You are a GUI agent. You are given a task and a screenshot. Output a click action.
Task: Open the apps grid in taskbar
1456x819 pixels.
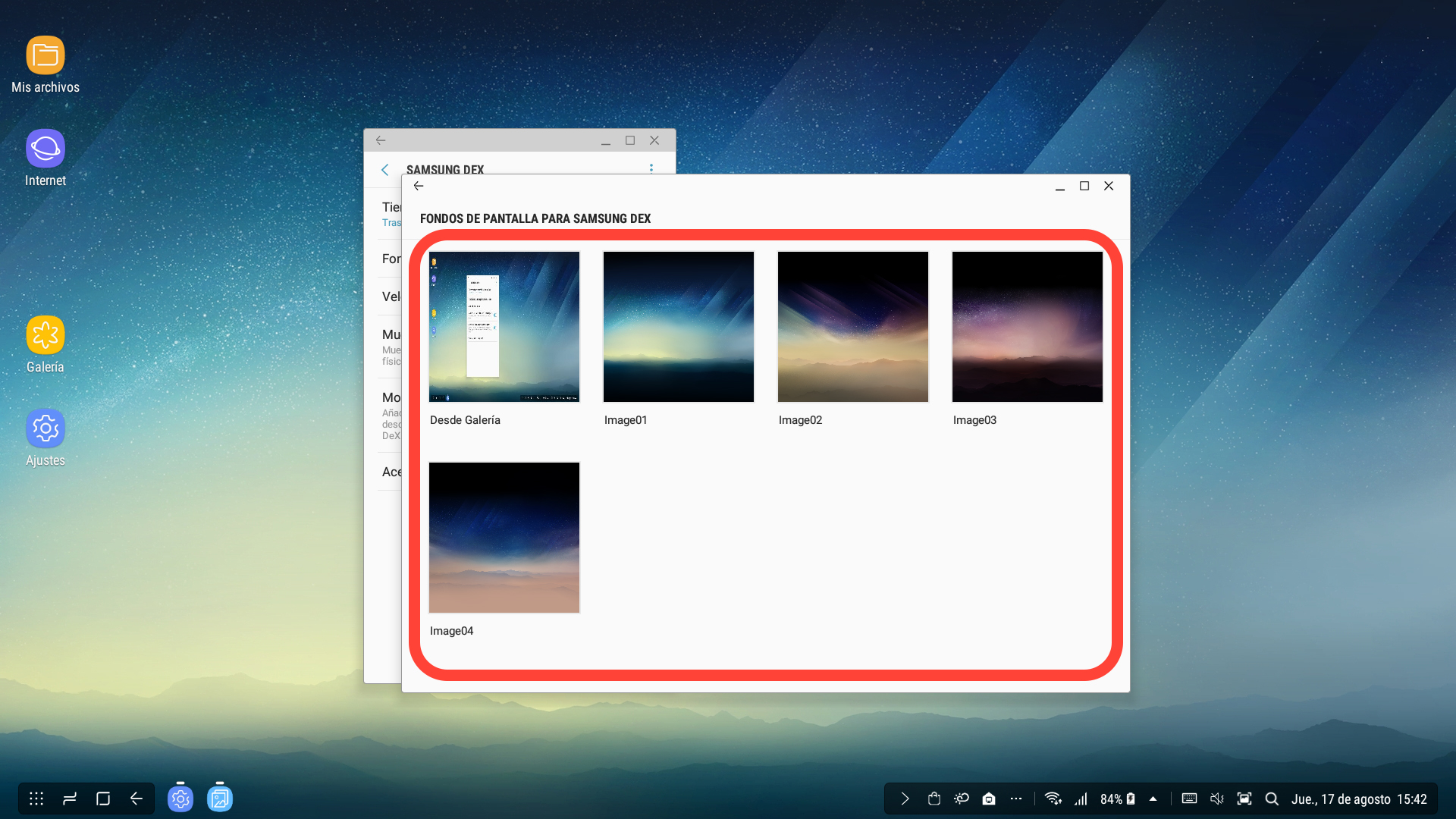(x=36, y=799)
